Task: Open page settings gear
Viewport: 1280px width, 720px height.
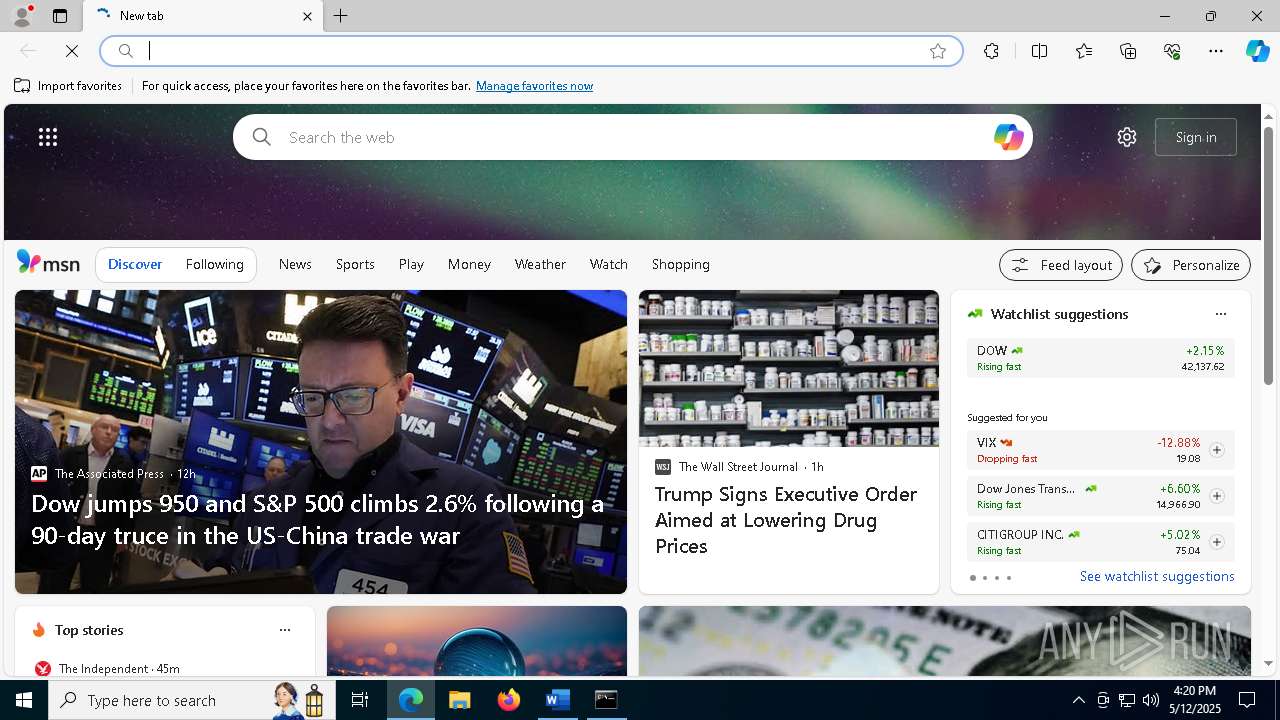Action: 1127,137
